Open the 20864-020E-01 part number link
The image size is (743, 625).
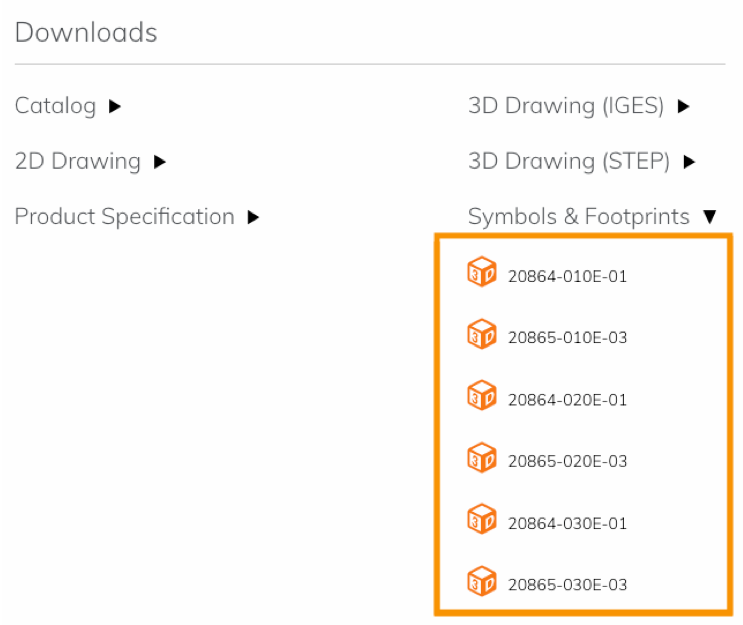coord(567,400)
